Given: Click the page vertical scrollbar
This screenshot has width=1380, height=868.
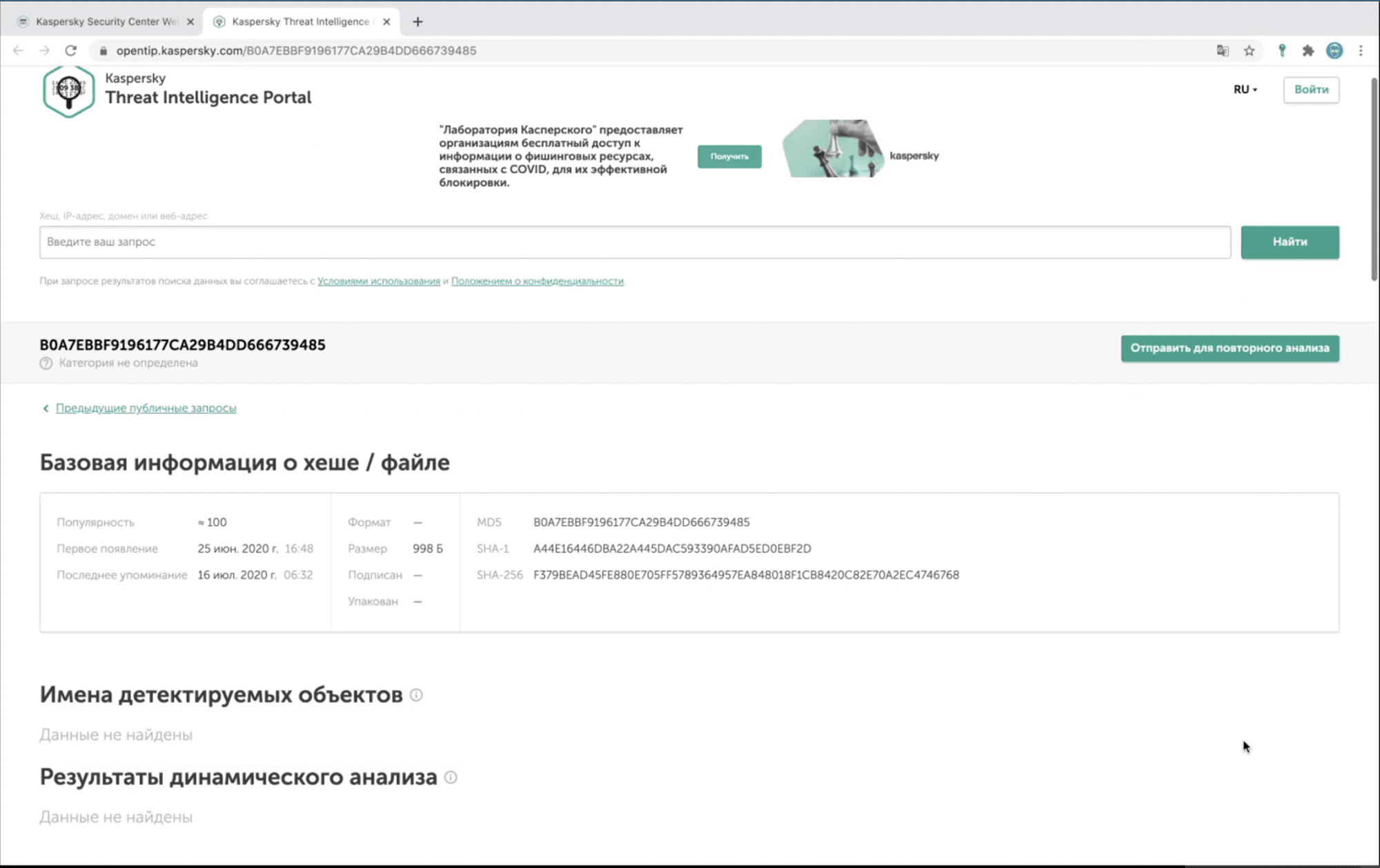Looking at the screenshot, I should pyautogui.click(x=1374, y=179).
